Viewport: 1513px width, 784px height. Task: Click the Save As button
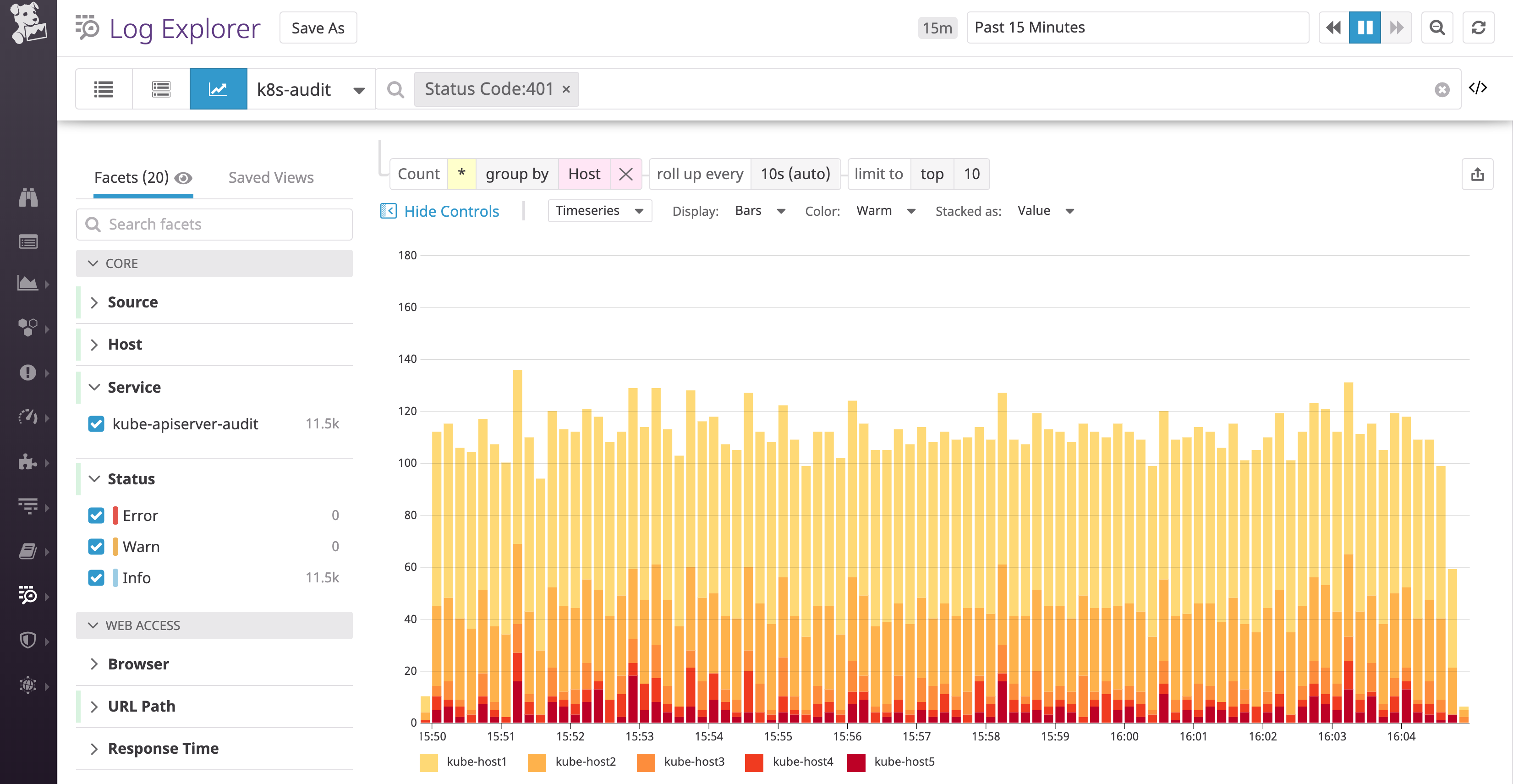point(318,27)
